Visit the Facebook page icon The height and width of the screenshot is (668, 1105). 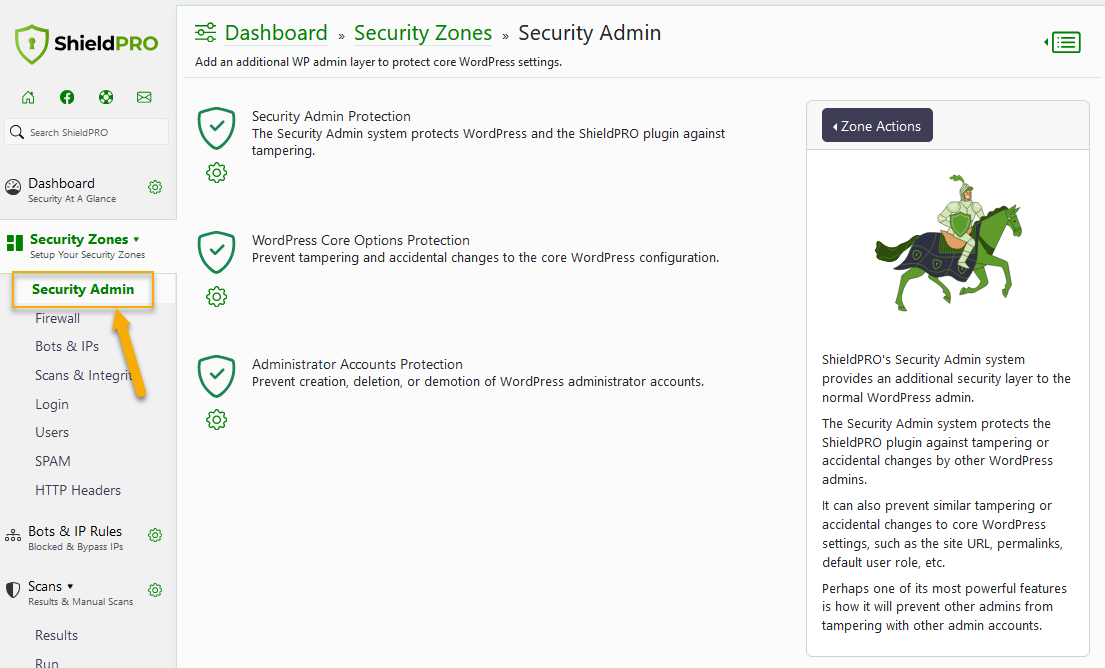[x=66, y=96]
